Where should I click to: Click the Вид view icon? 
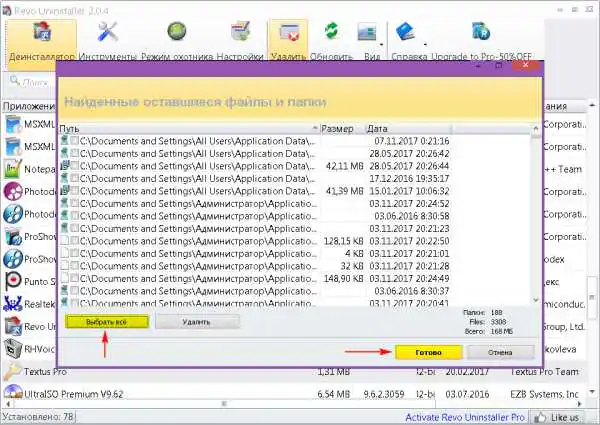[x=367, y=32]
